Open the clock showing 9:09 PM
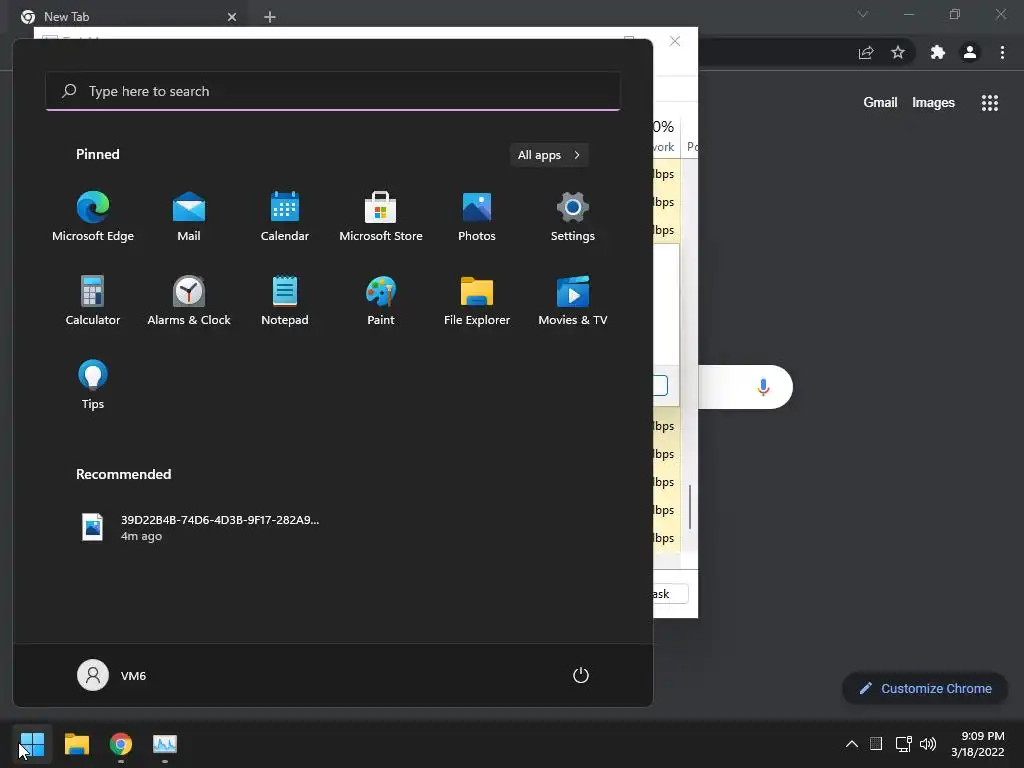 click(x=978, y=744)
